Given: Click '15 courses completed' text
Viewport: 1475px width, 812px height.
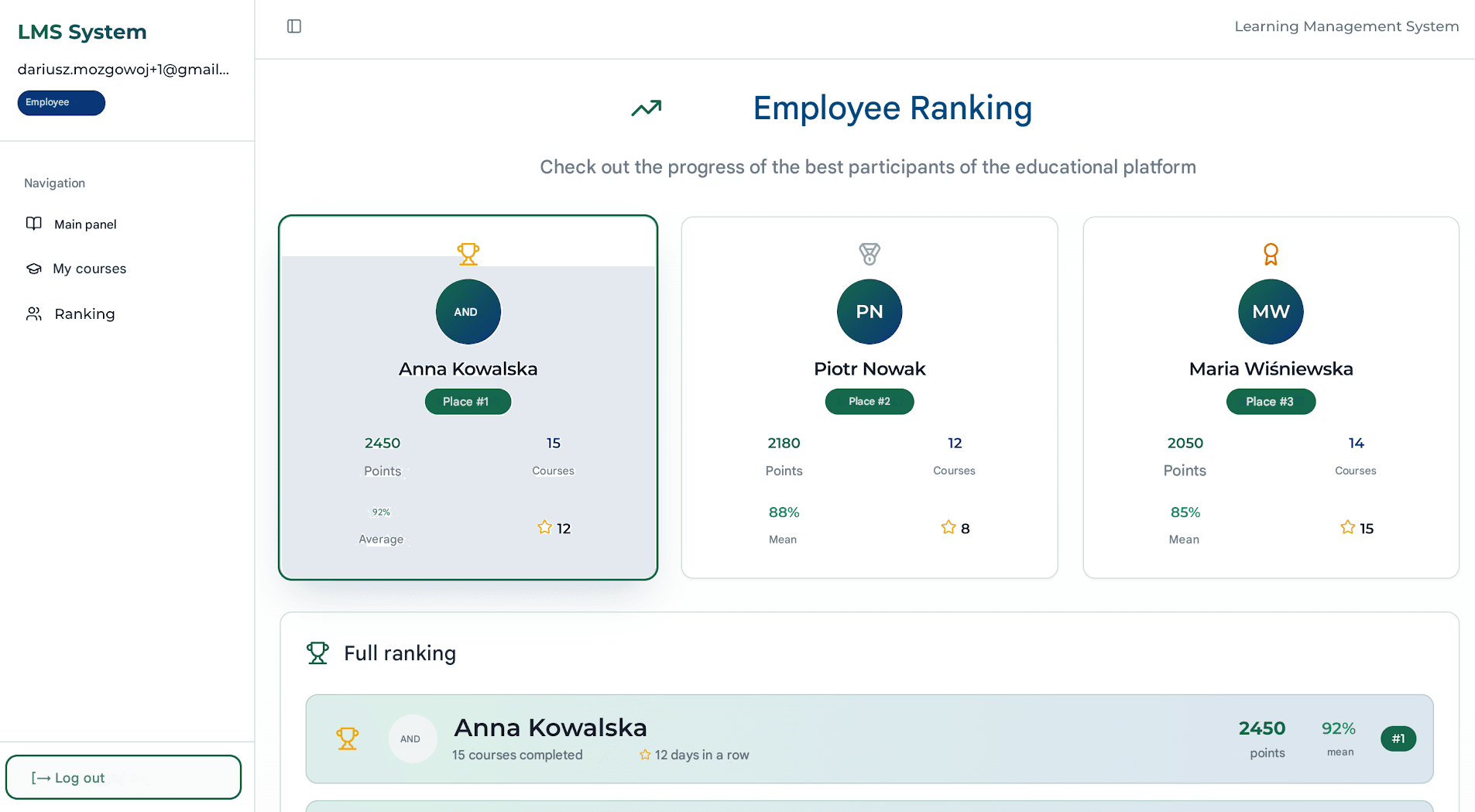Looking at the screenshot, I should 517,755.
